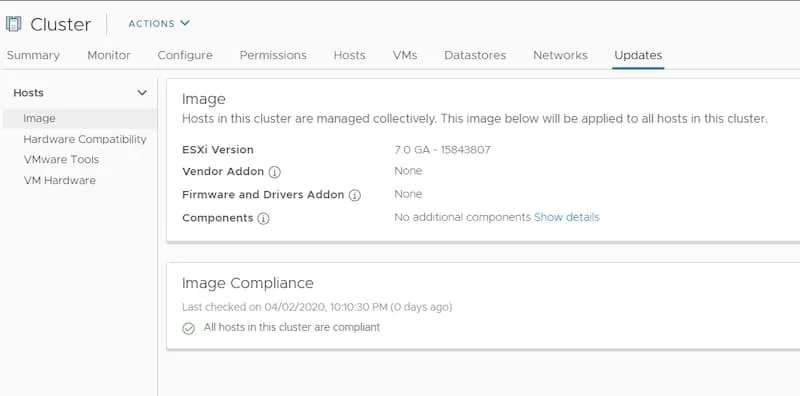
Task: Click the green compliance checkmark icon
Action: 189,329
